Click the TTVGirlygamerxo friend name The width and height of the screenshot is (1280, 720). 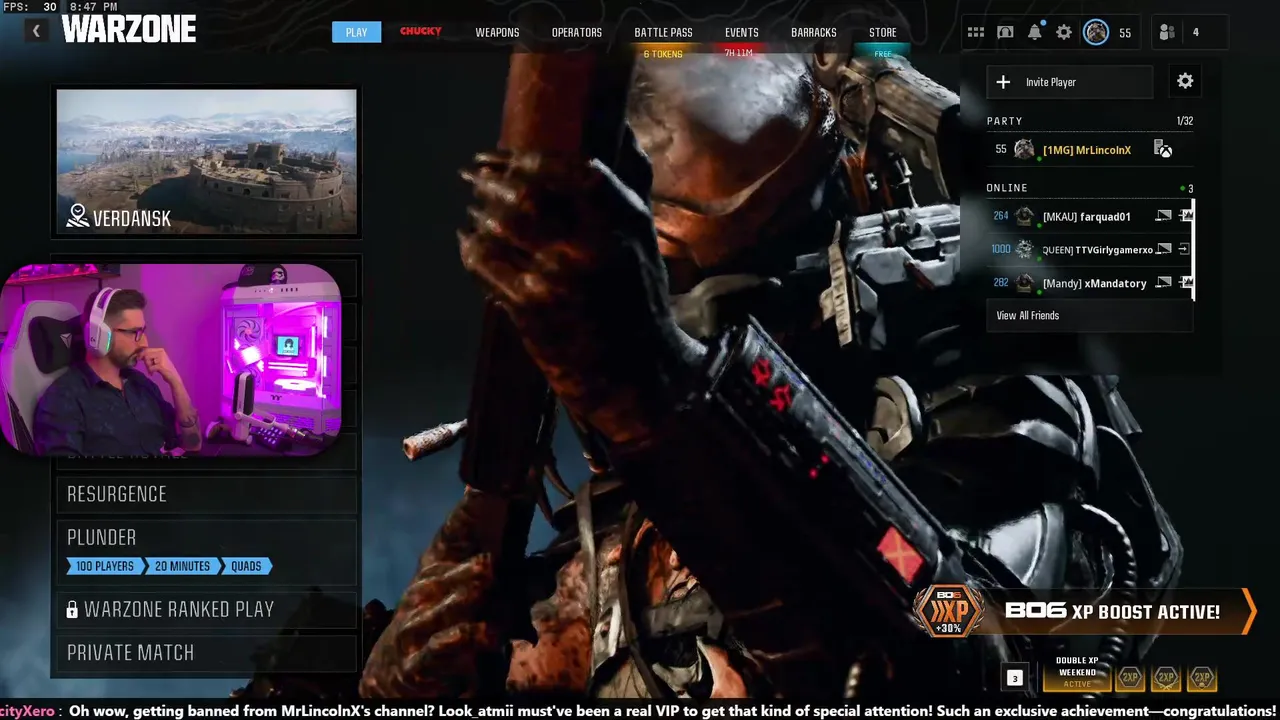pos(1114,250)
